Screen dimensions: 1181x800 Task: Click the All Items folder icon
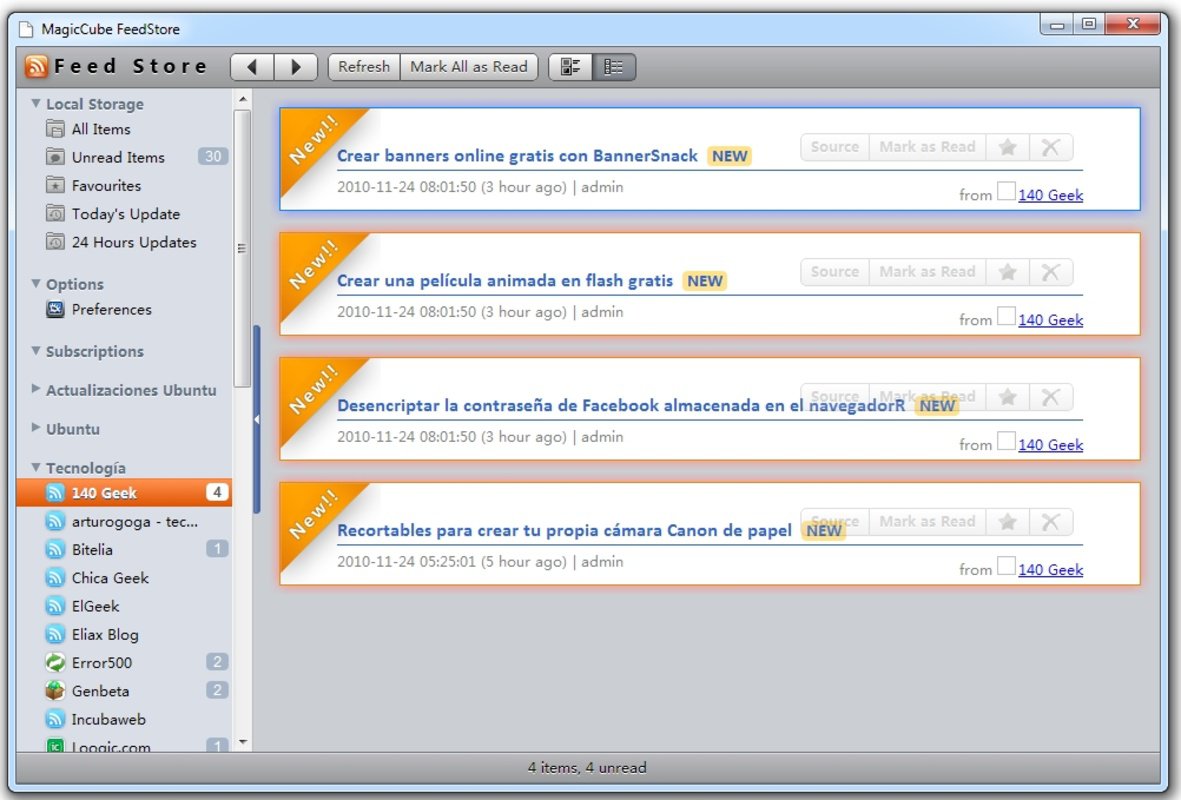[55, 129]
